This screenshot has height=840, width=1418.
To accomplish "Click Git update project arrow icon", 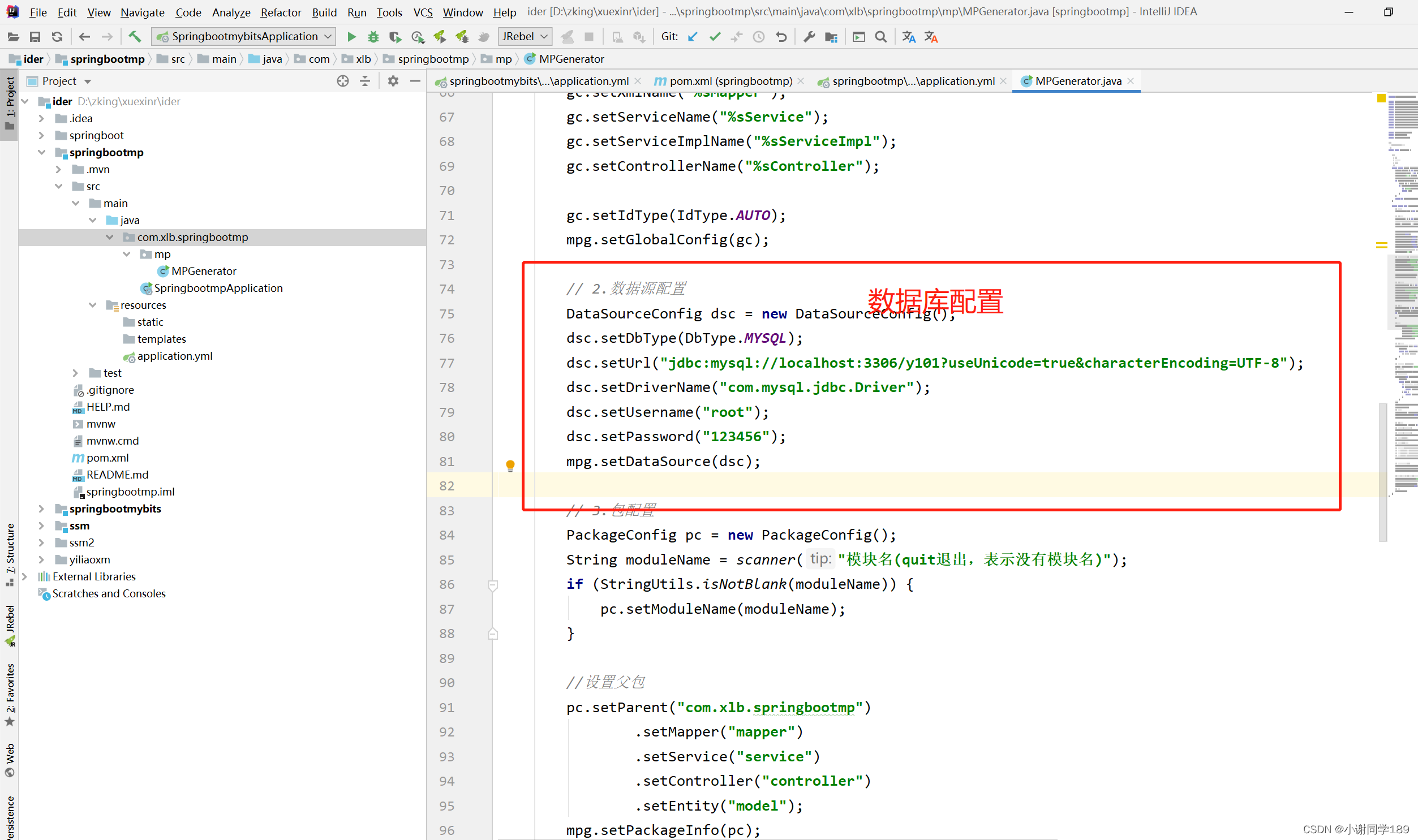I will pos(692,37).
